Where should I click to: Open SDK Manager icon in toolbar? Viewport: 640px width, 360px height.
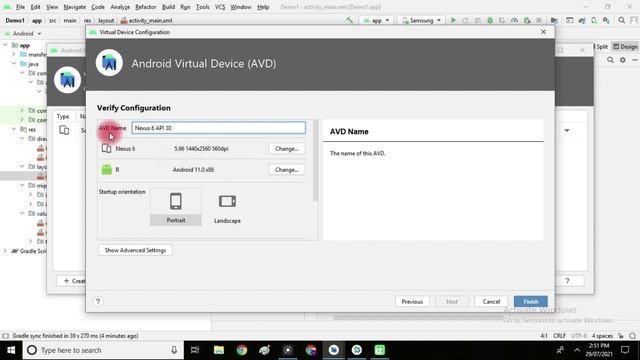click(x=606, y=20)
